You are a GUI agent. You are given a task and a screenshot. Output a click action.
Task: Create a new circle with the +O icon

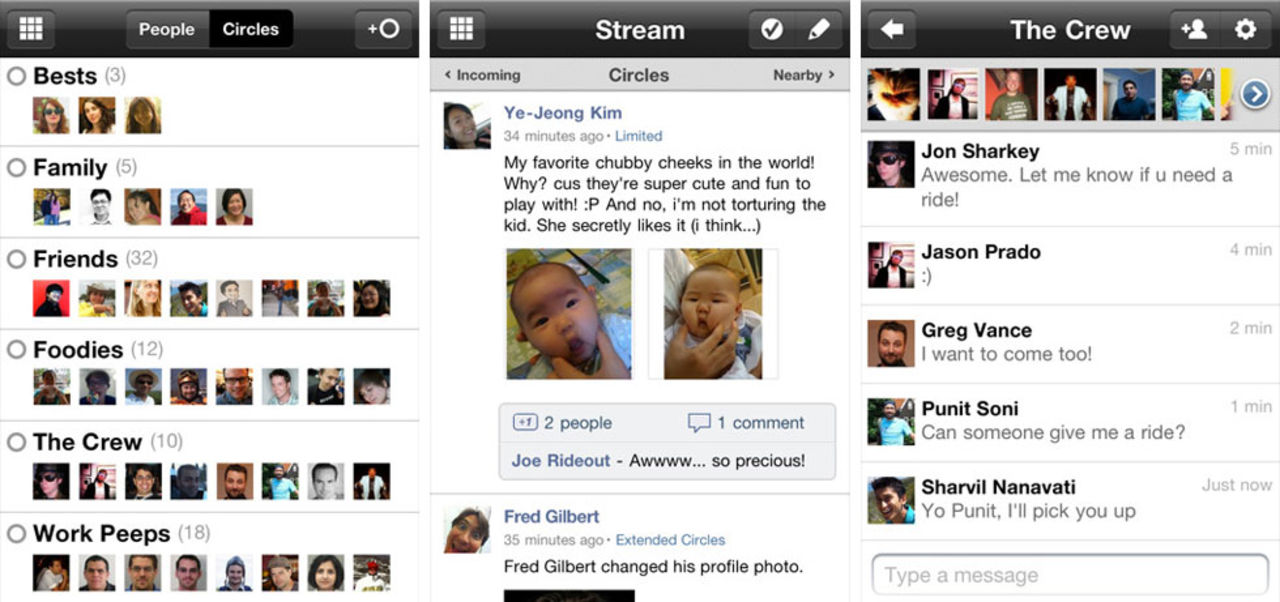pyautogui.click(x=383, y=28)
